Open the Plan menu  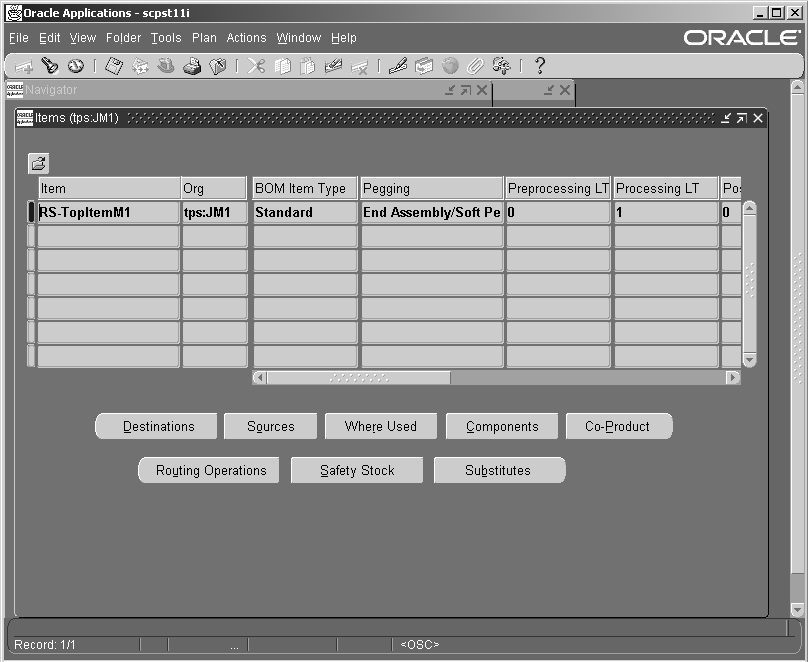pyautogui.click(x=204, y=38)
